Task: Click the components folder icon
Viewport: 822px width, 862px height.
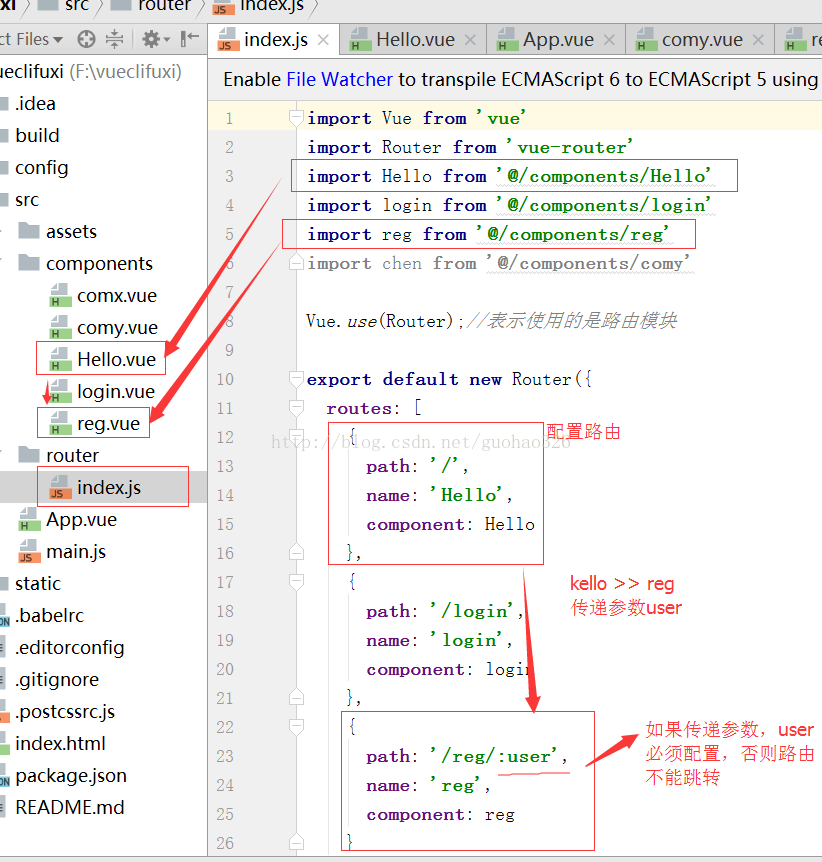Action: tap(29, 263)
